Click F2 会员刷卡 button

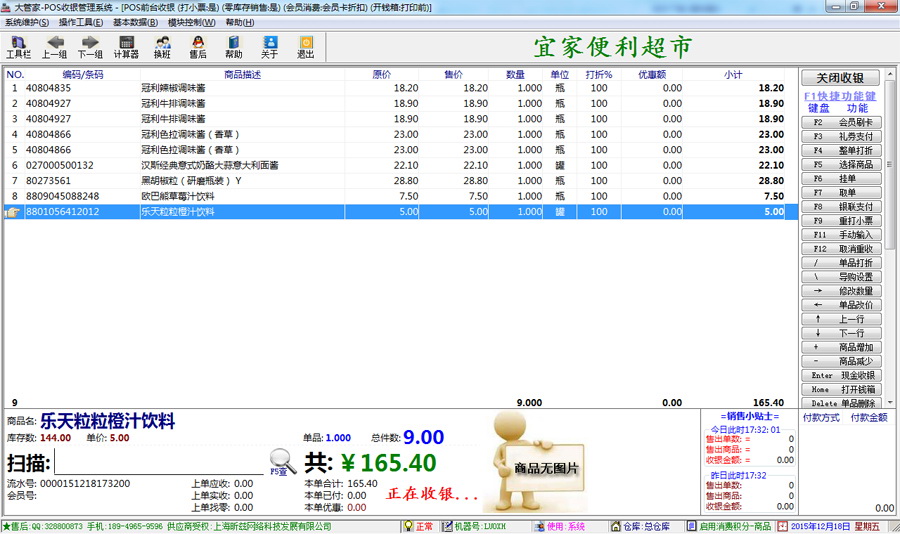[841, 122]
